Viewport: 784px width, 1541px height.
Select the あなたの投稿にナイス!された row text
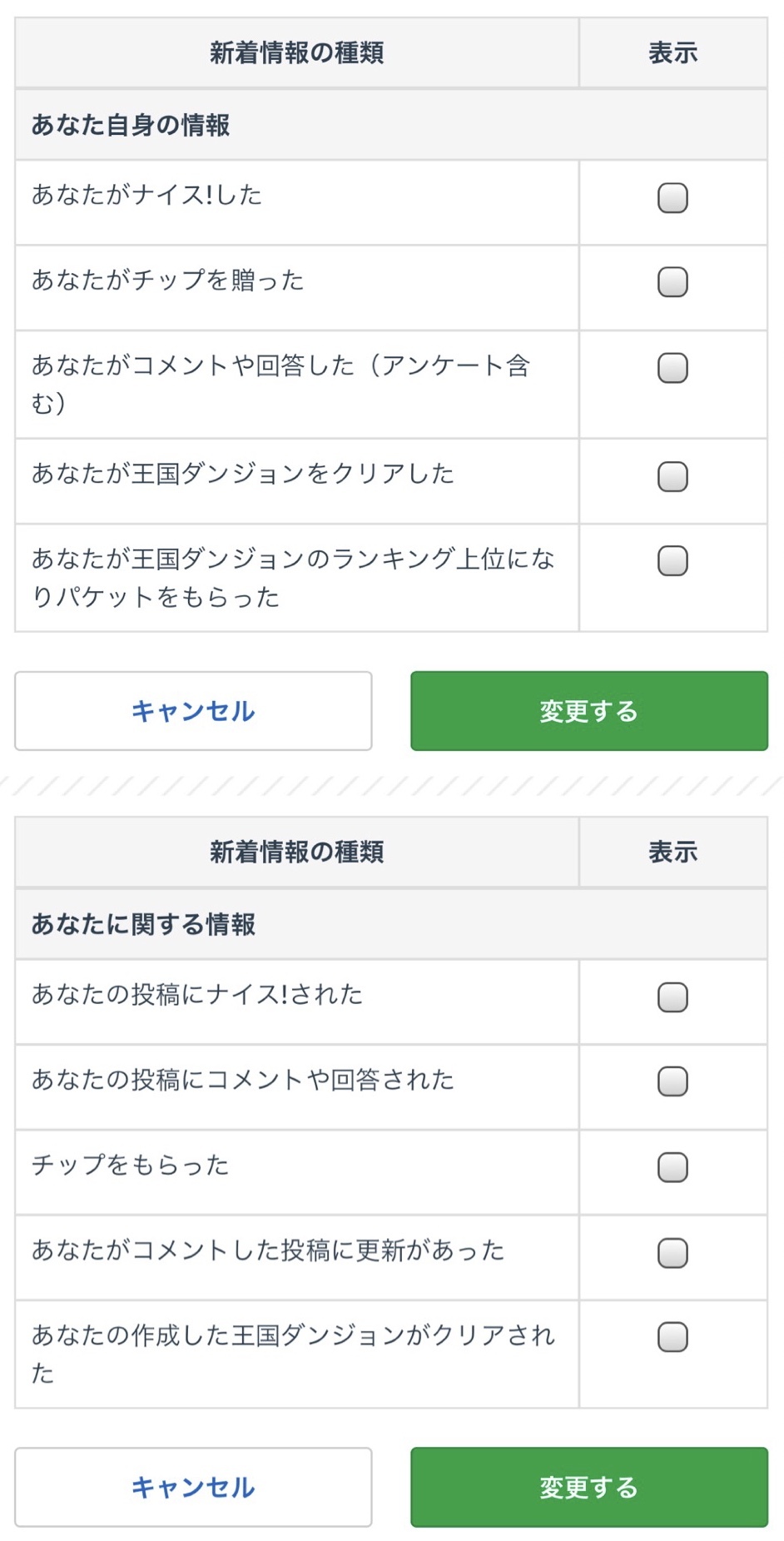click(197, 995)
